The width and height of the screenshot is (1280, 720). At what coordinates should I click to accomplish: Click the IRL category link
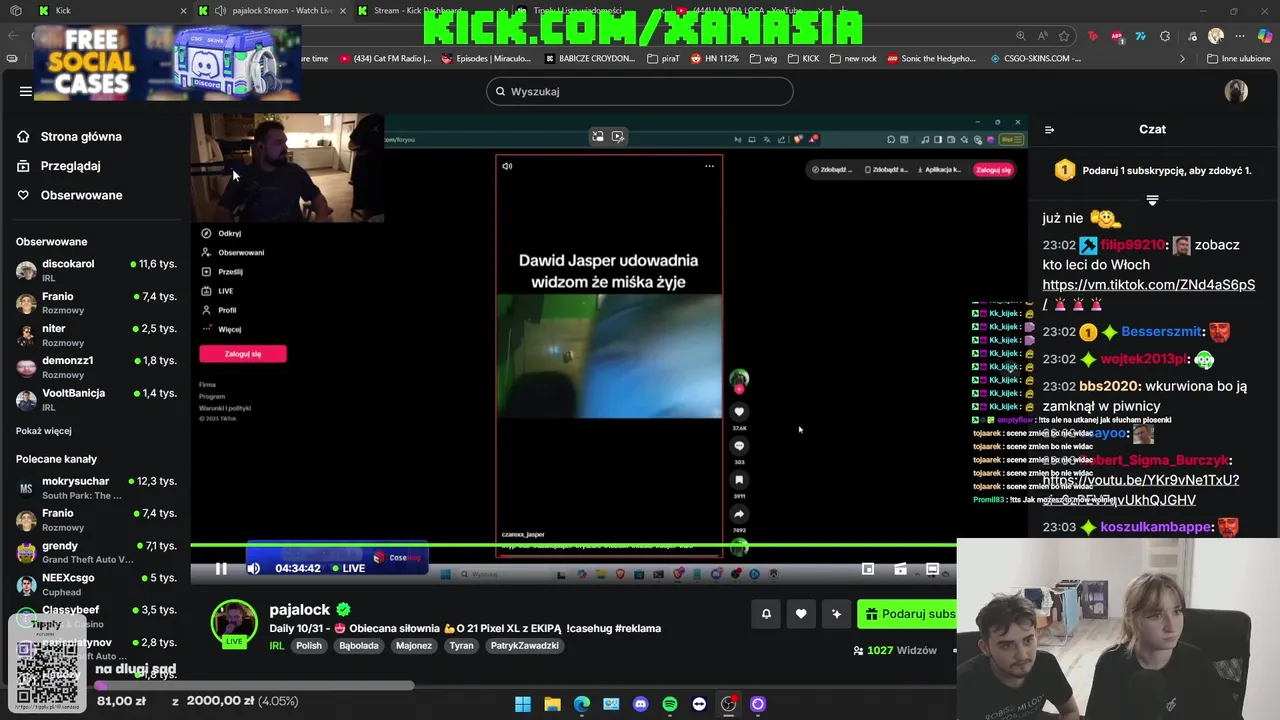click(277, 646)
